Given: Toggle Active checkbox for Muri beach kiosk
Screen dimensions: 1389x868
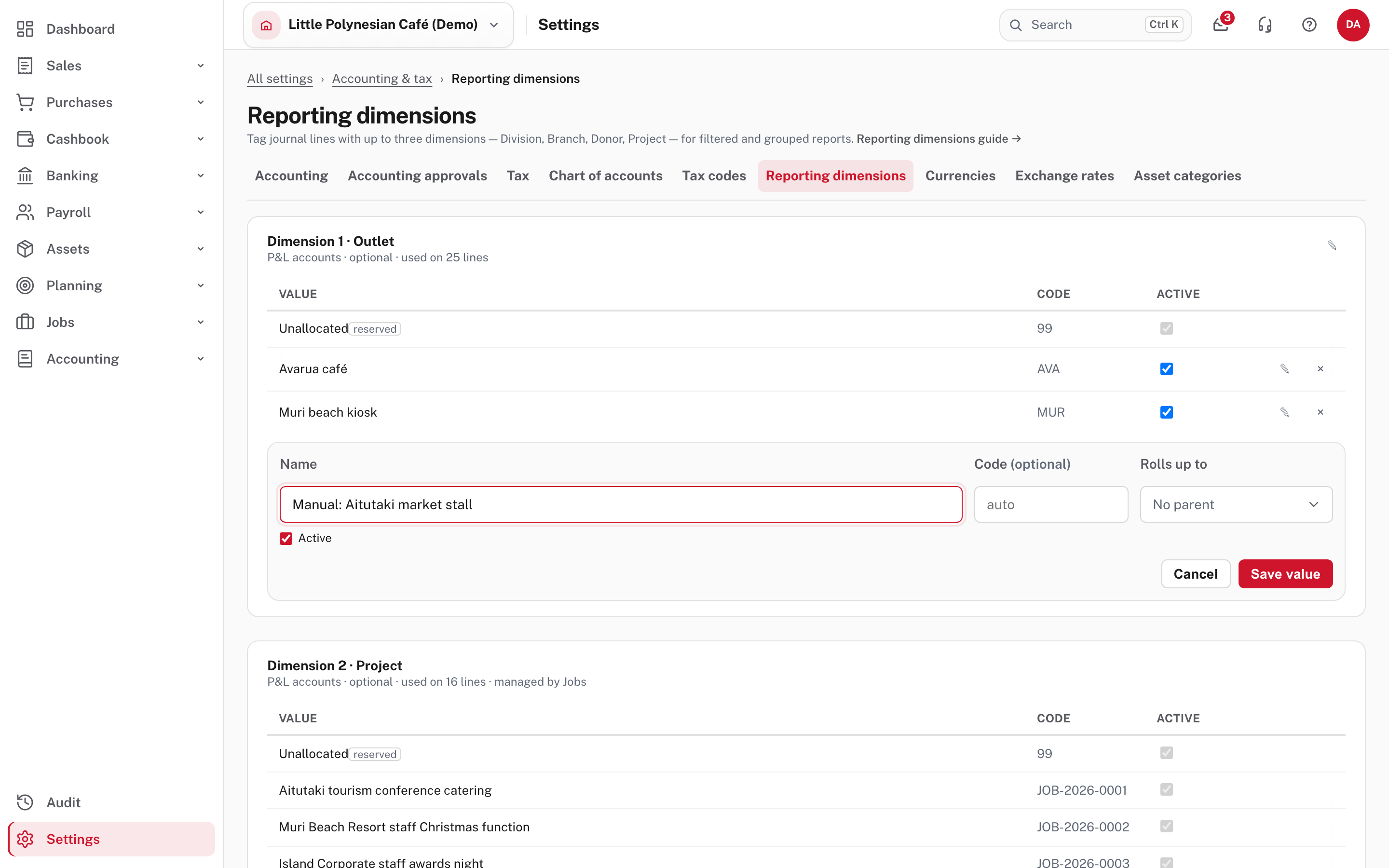Looking at the screenshot, I should click(x=1166, y=412).
